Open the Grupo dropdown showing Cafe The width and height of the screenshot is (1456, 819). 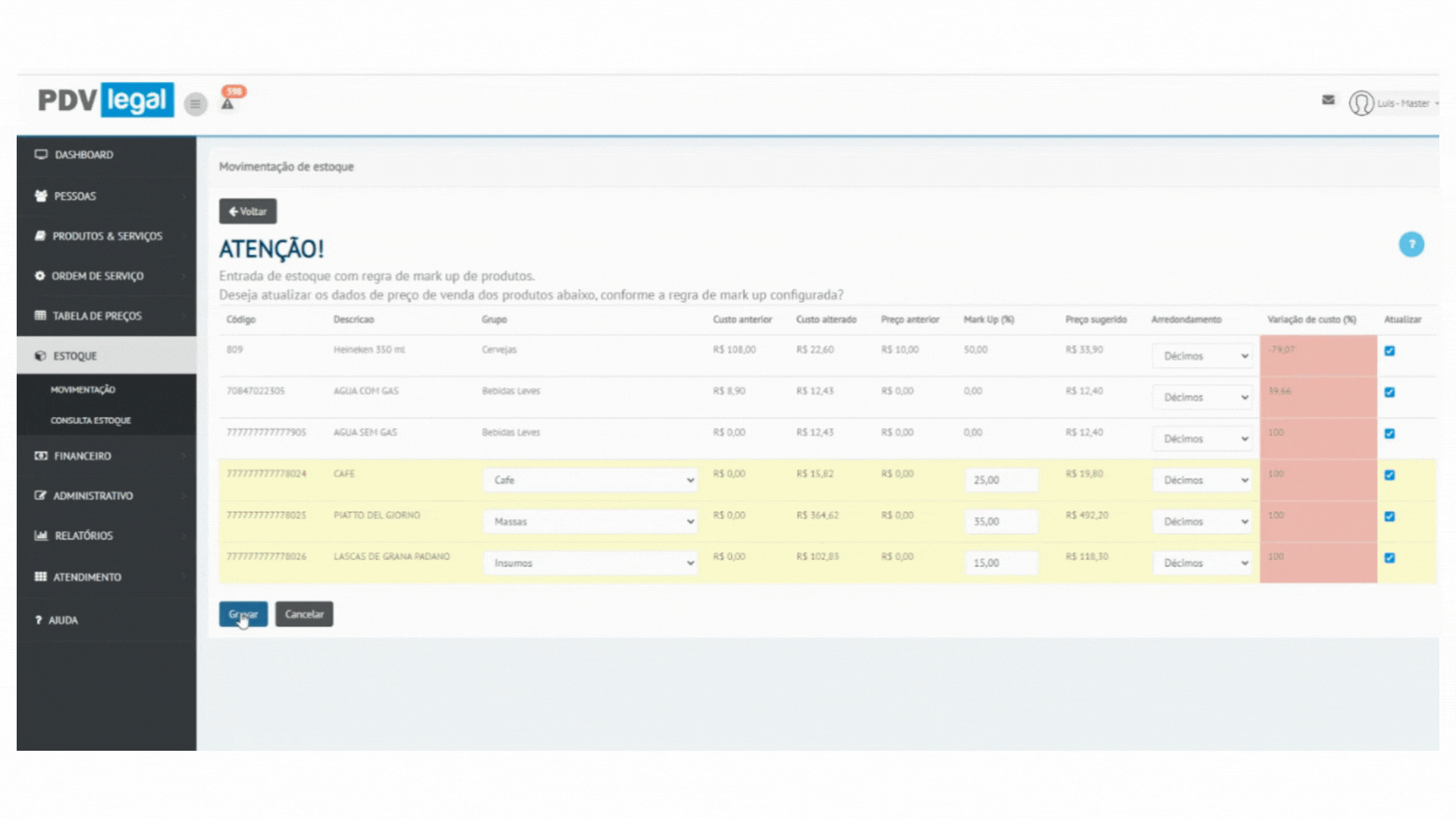[x=590, y=480]
